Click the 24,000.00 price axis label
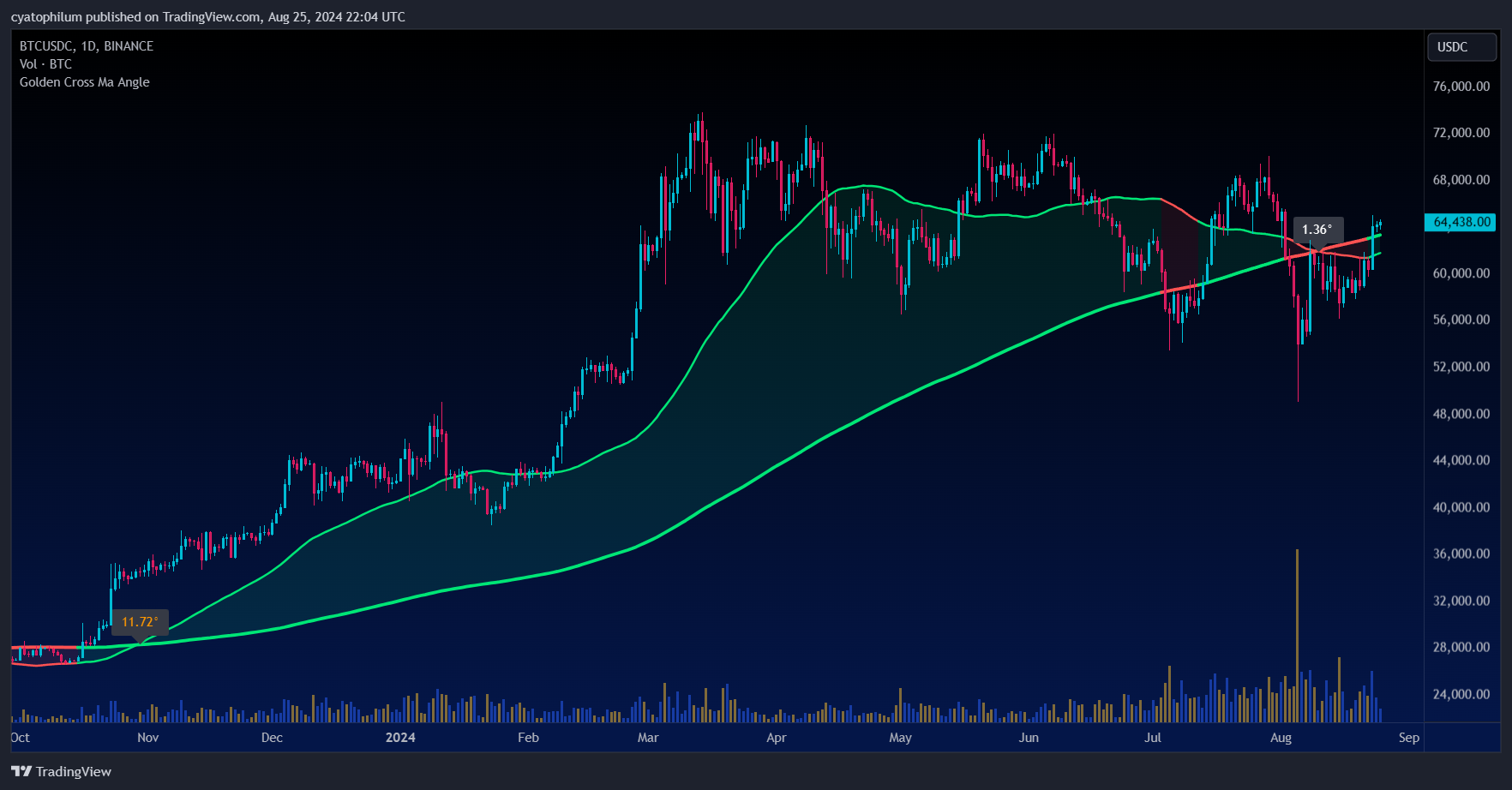Screen dimensions: 1512x790 (x=1461, y=694)
